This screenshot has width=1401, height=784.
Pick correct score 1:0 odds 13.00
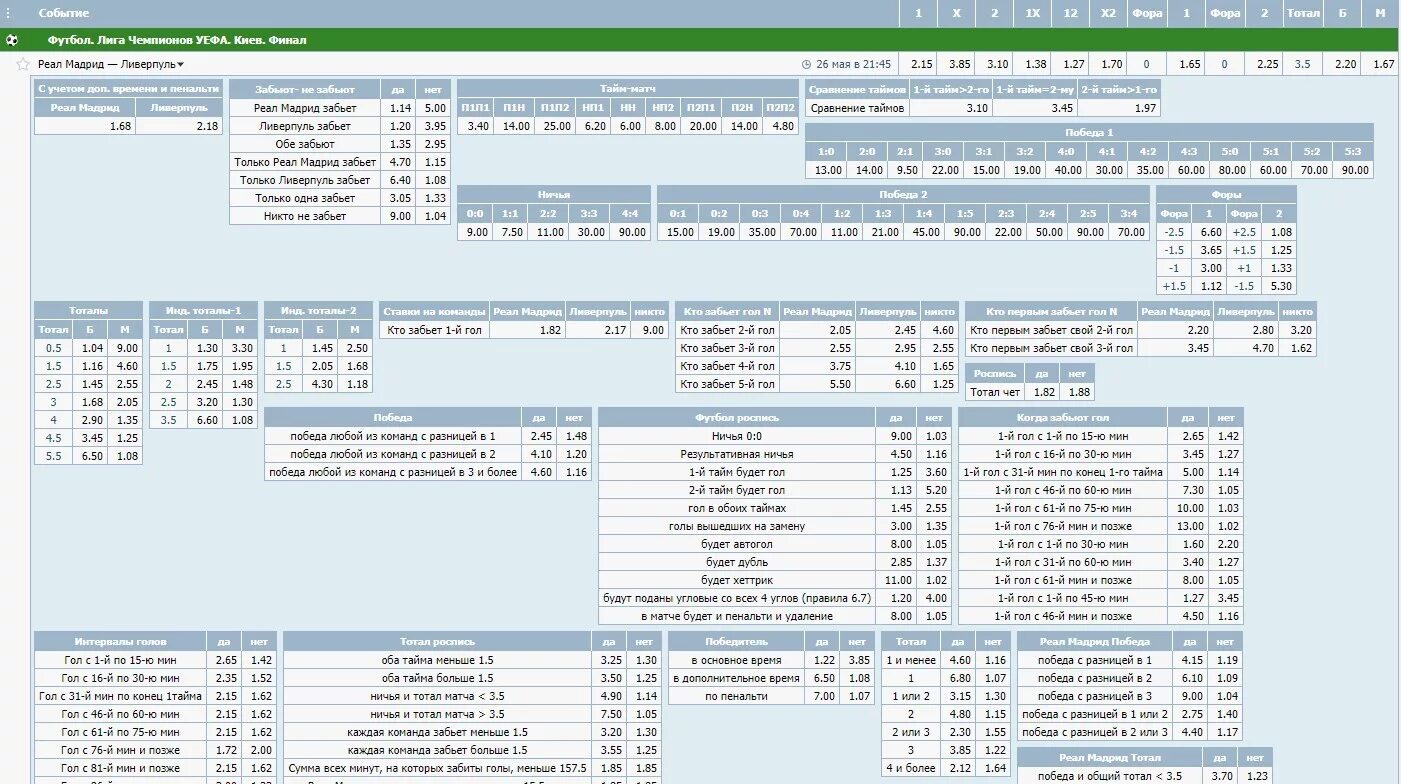(828, 170)
